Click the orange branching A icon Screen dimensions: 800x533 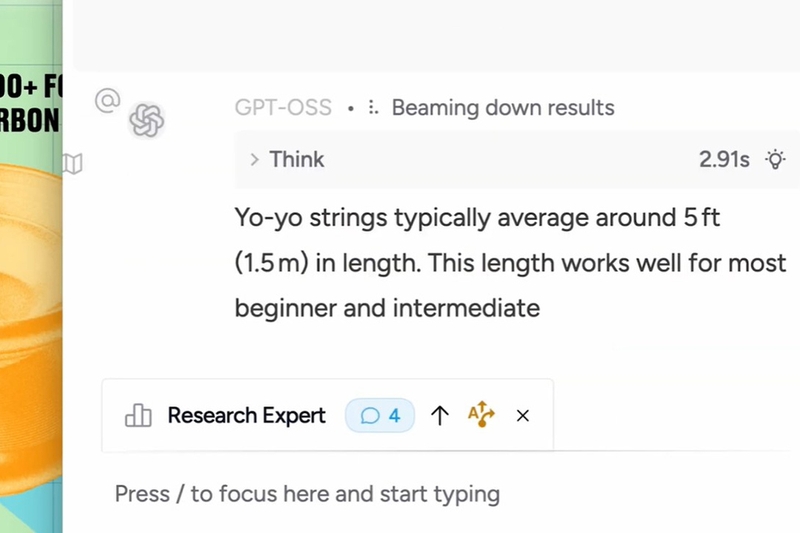tap(481, 414)
